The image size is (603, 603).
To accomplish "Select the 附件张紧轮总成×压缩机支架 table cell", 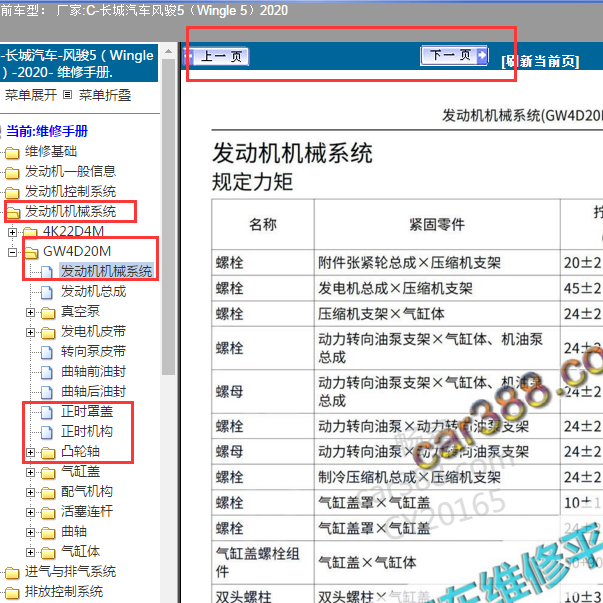I will point(437,263).
